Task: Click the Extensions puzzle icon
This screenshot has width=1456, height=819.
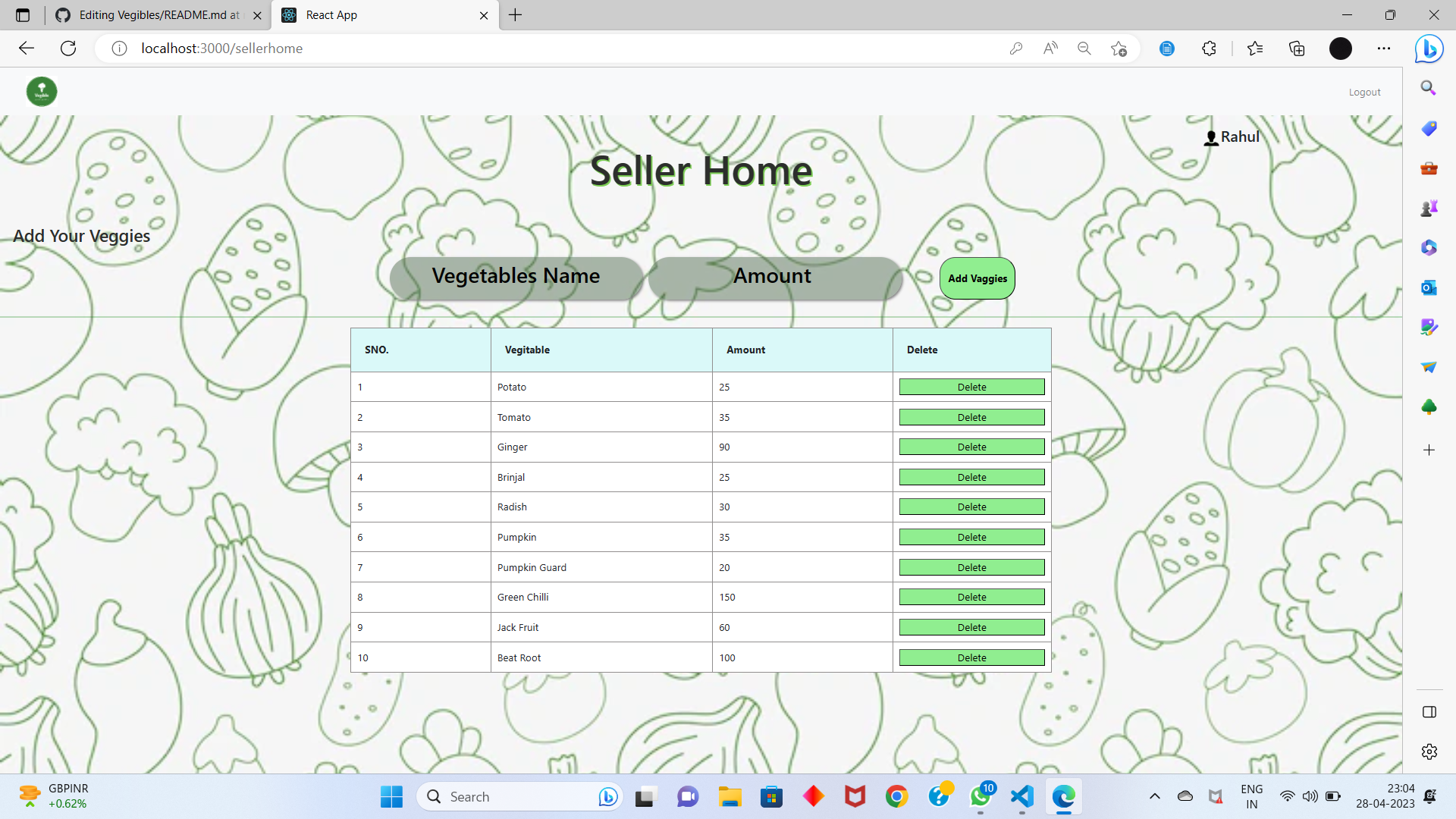Action: coord(1209,48)
